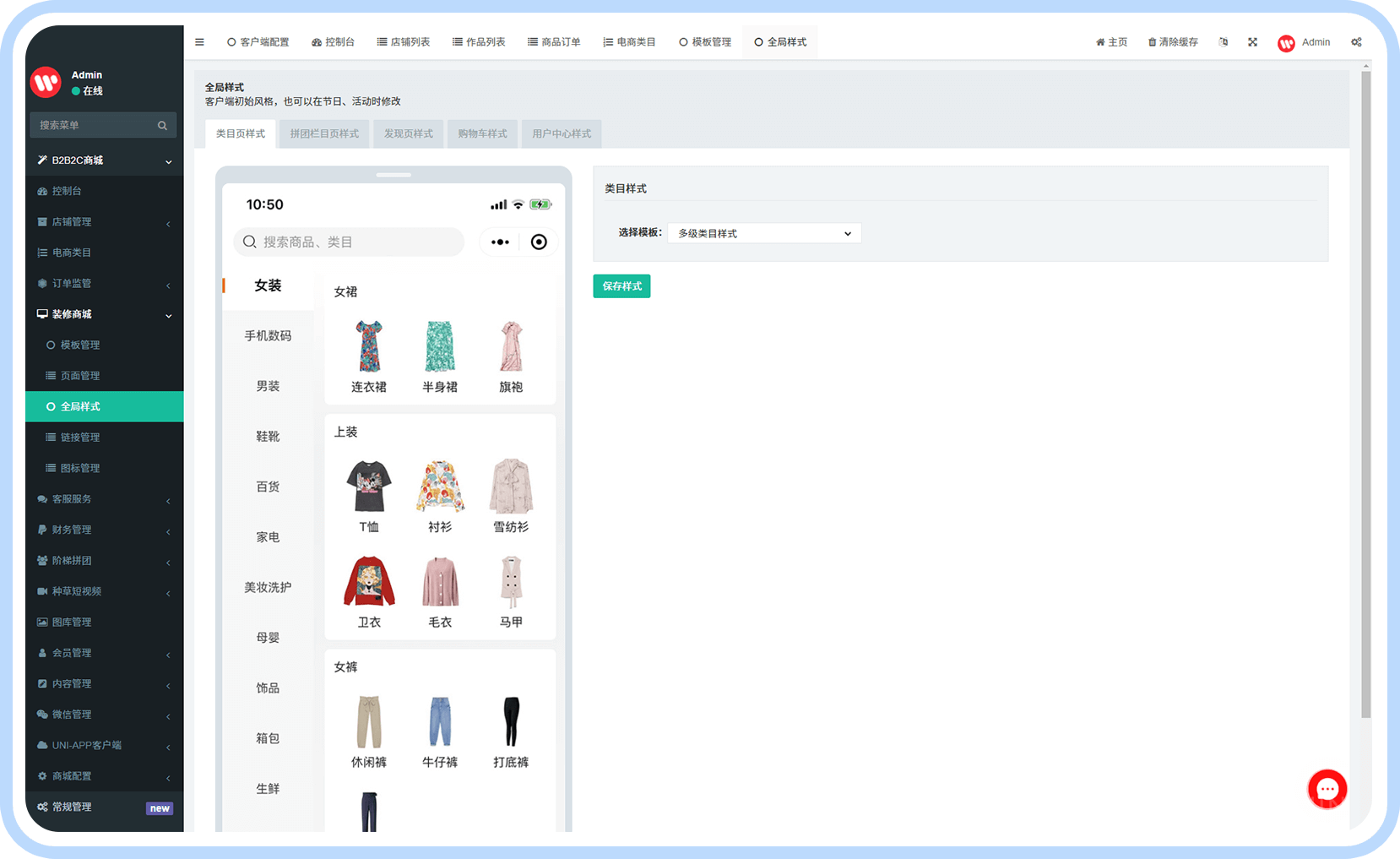Viewport: 1400px width, 859px height.
Task: Select the 连衣裙 dress thumbnail in preview
Action: click(369, 347)
